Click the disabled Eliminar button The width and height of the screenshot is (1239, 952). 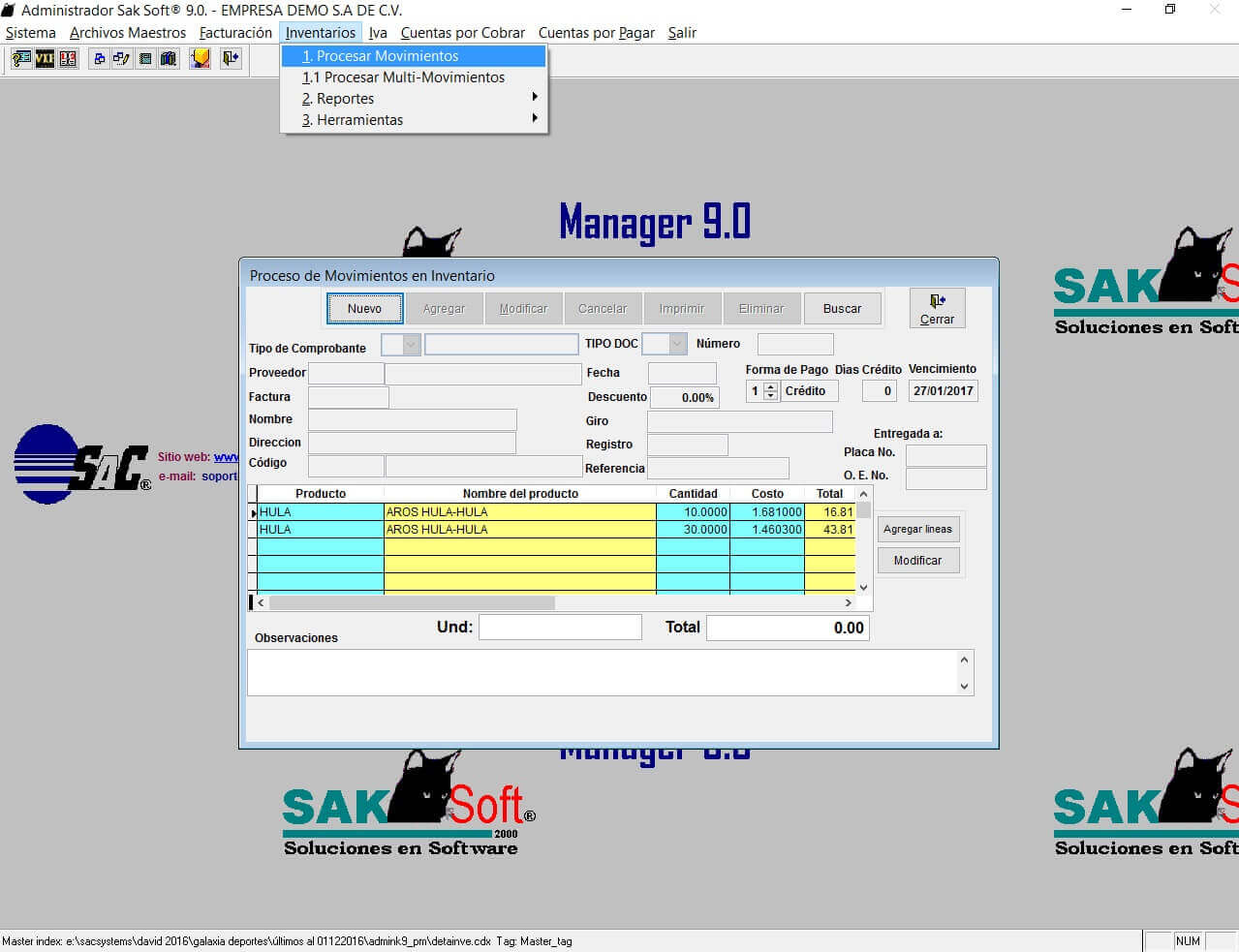point(761,309)
